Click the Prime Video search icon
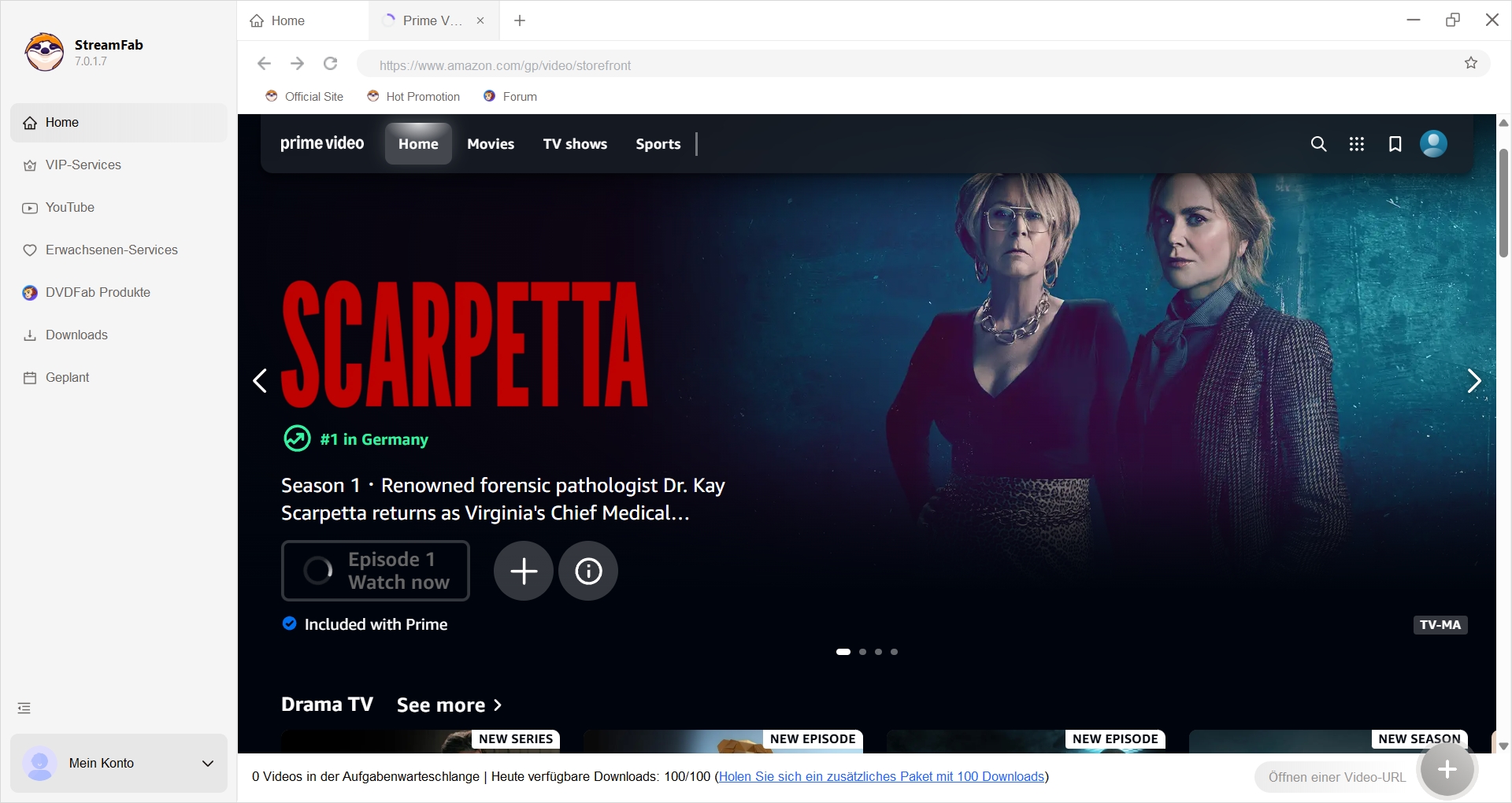 [1318, 144]
